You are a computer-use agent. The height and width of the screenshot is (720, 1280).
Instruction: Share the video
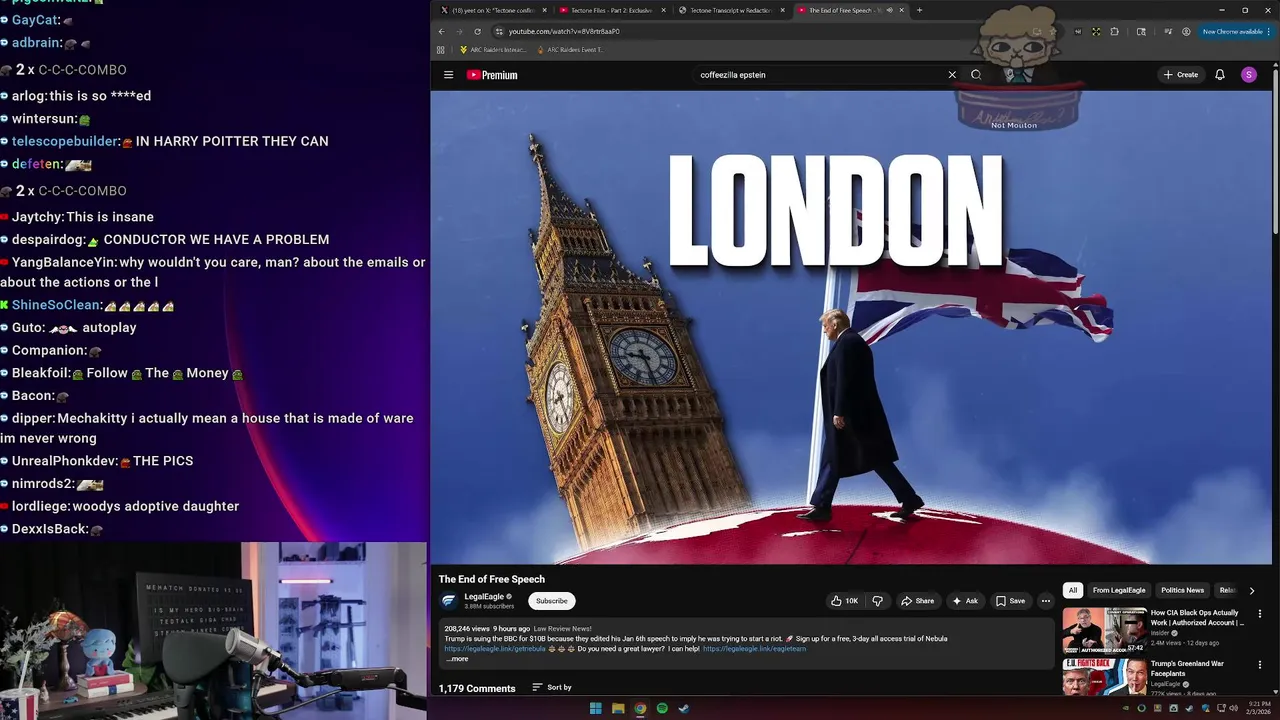coord(917,601)
